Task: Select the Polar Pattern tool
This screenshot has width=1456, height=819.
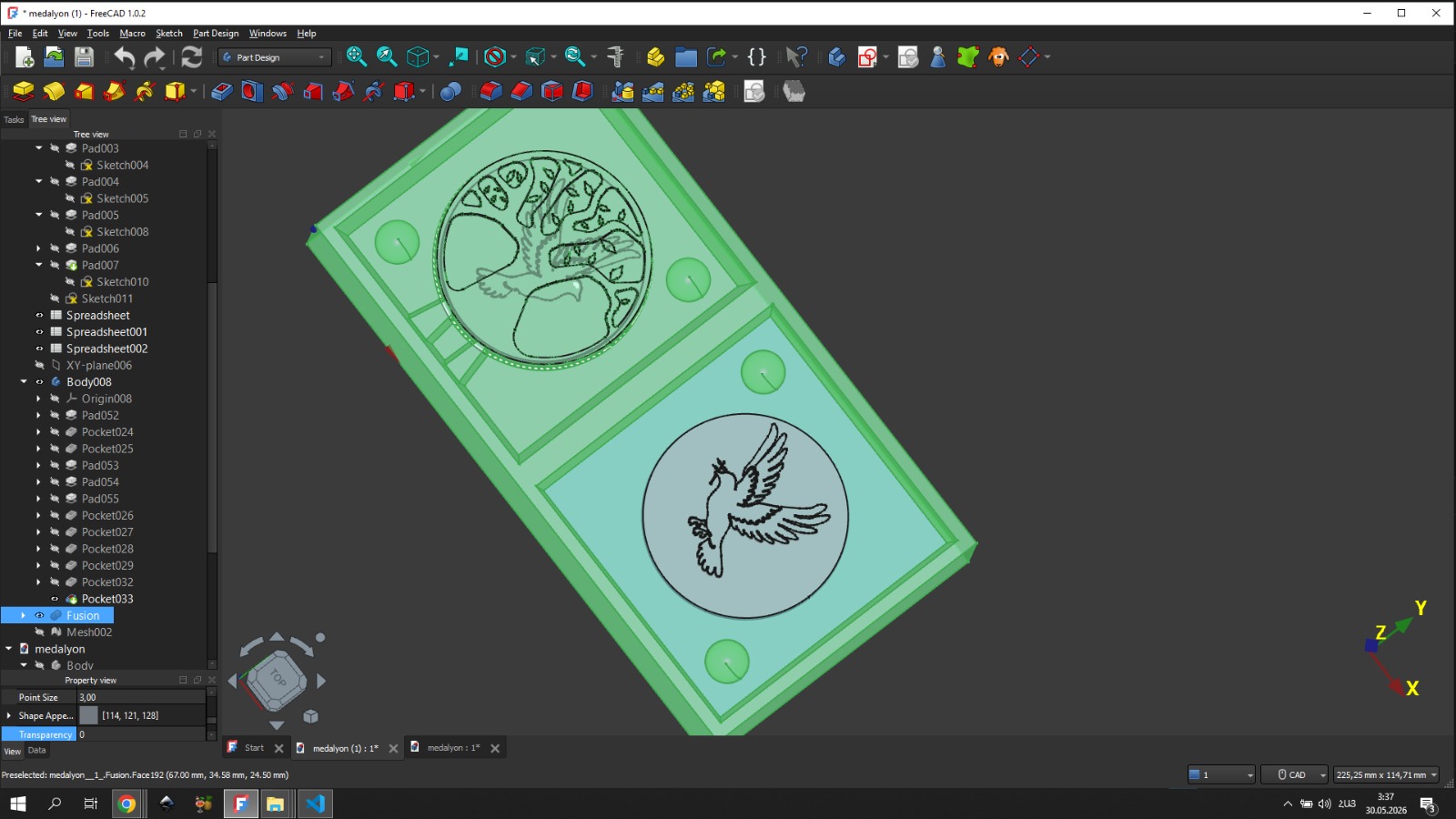Action: click(683, 92)
